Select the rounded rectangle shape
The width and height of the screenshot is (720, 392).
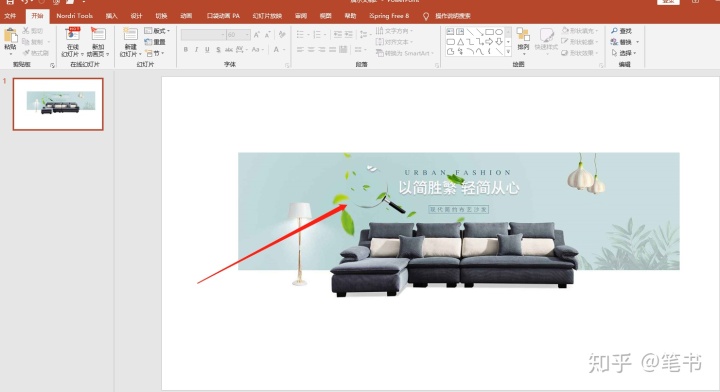click(x=450, y=42)
